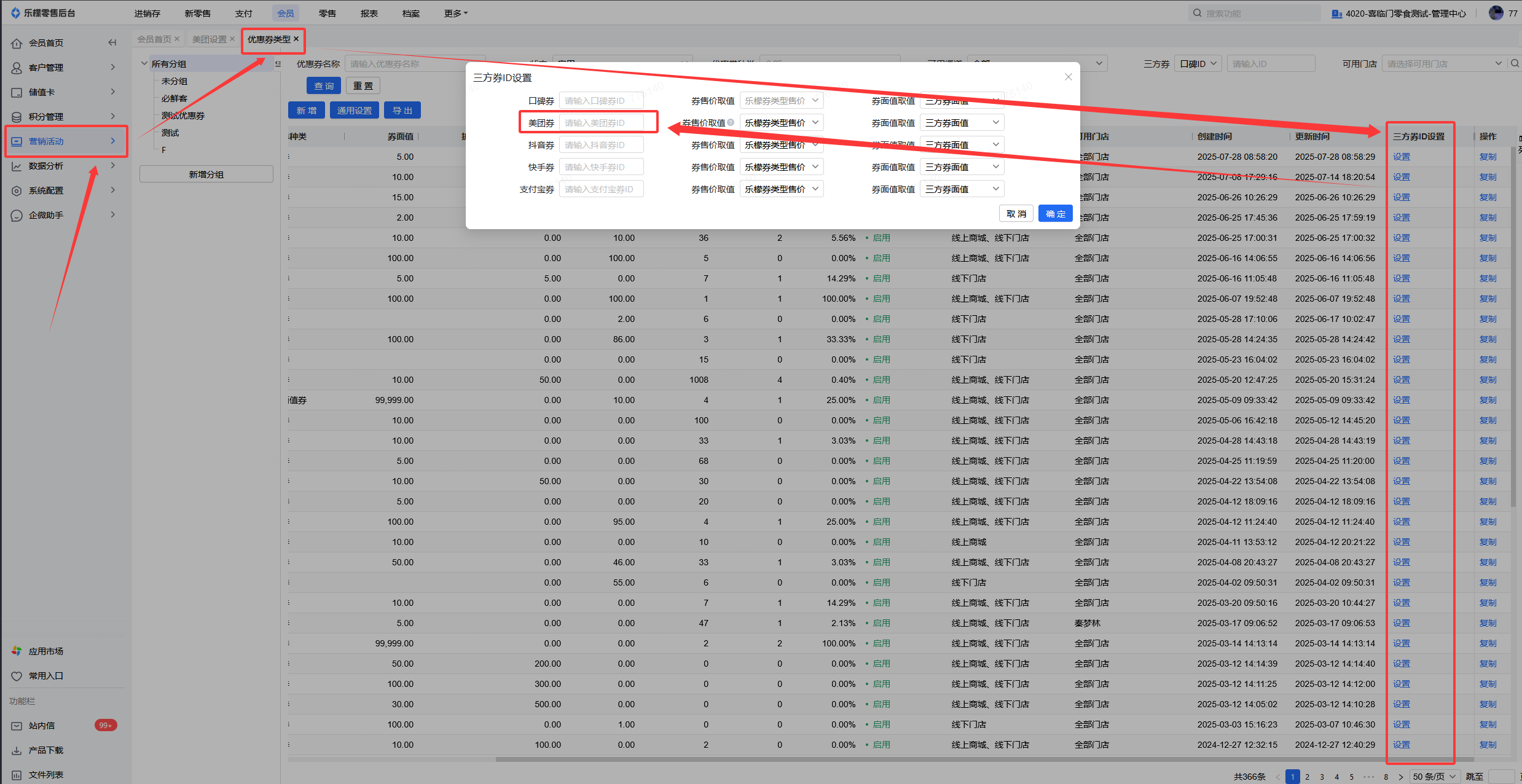Click the 导出 button
The width and height of the screenshot is (1522, 784).
(x=402, y=110)
